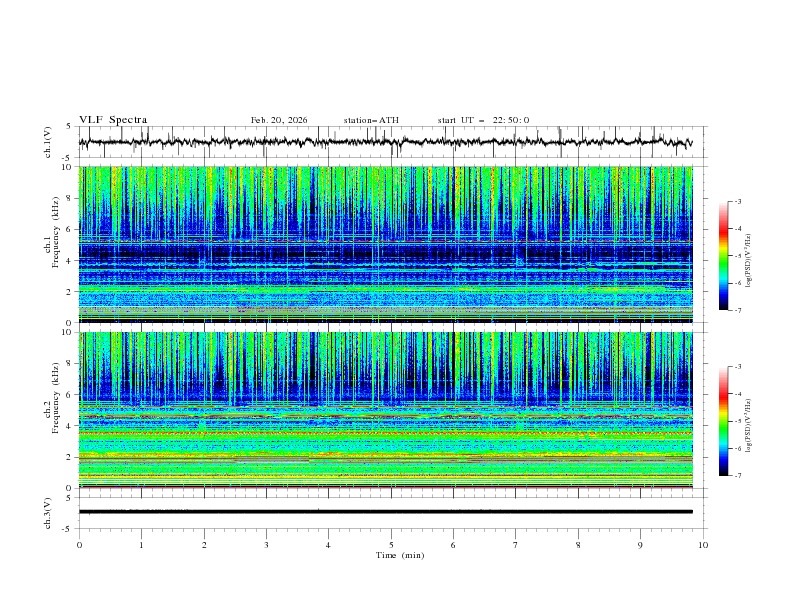The width and height of the screenshot is (792, 612).
Task: Click the ch.3 flat black voltage trace
Action: pyautogui.click(x=385, y=512)
